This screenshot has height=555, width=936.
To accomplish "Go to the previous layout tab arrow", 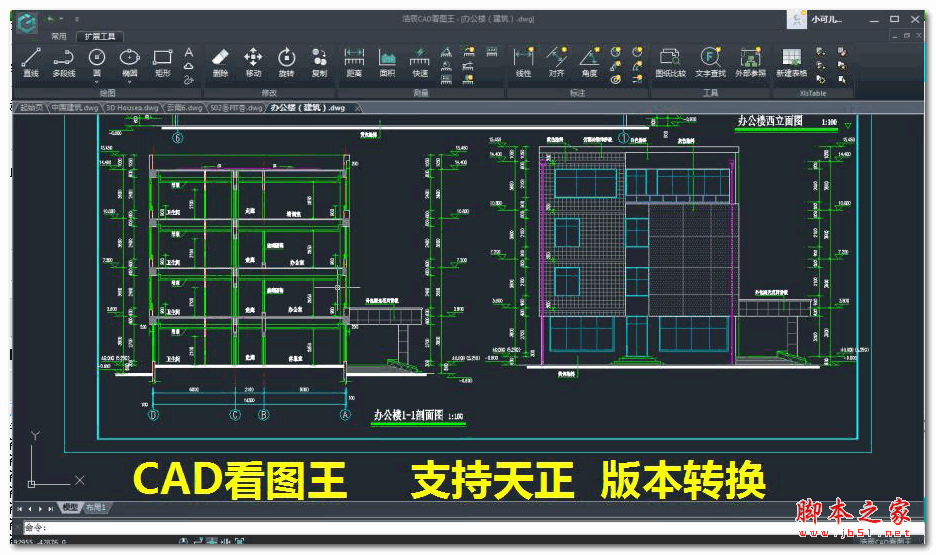I will [x=30, y=509].
